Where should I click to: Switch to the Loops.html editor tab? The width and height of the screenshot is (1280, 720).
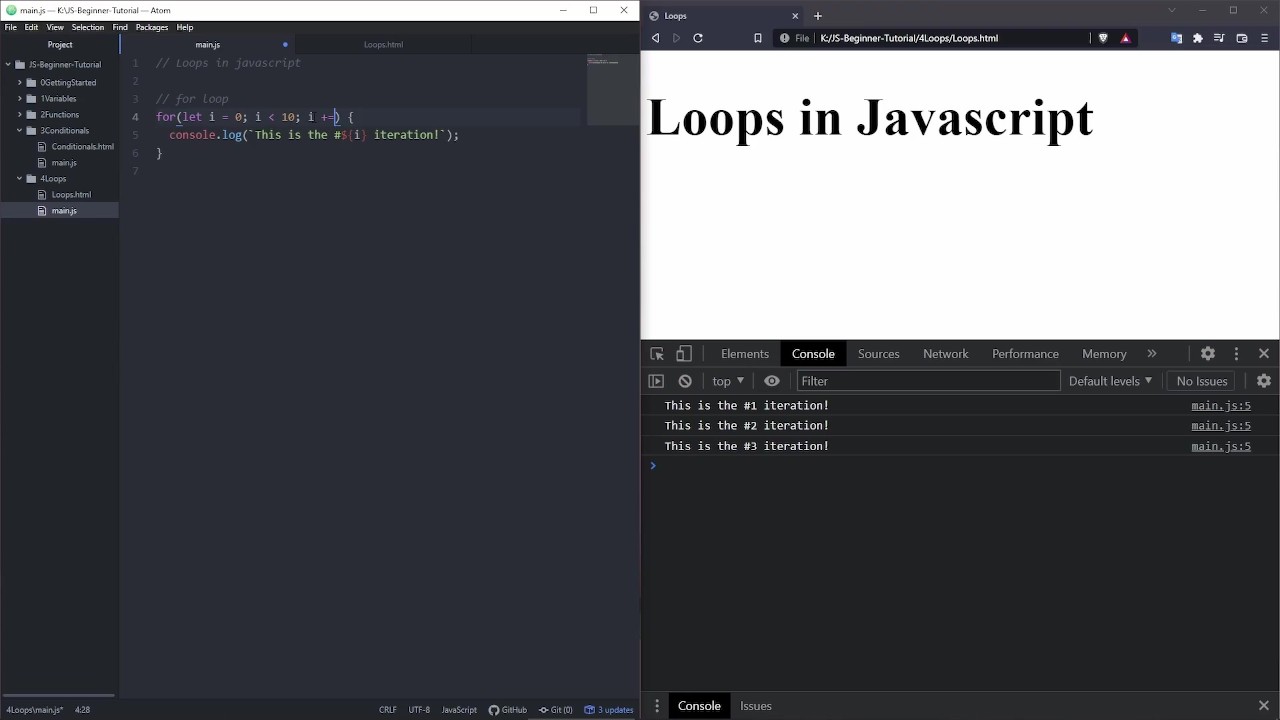tap(383, 45)
